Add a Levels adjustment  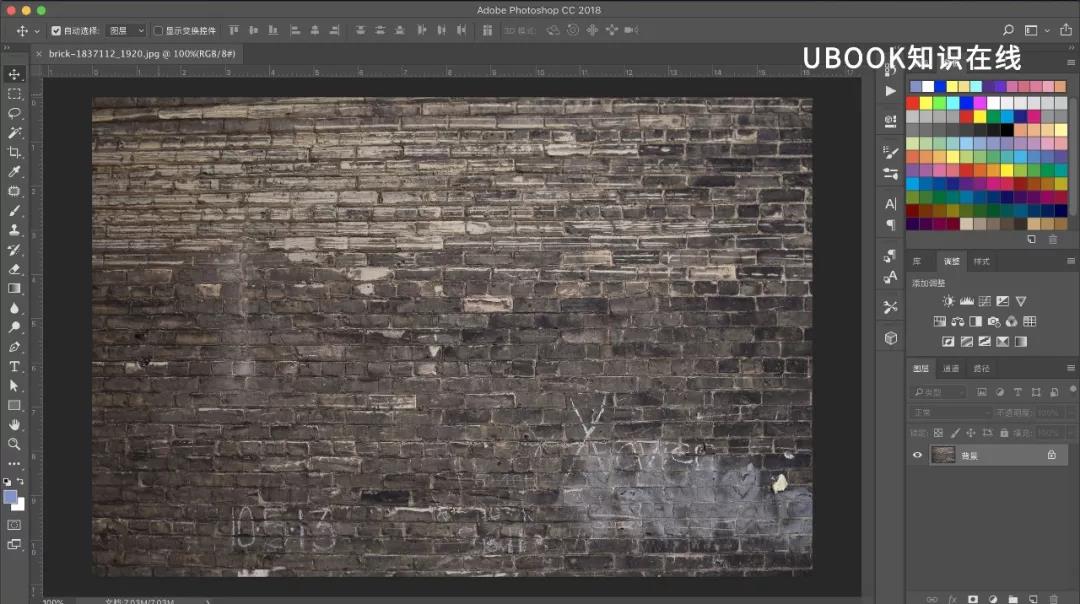pos(966,301)
